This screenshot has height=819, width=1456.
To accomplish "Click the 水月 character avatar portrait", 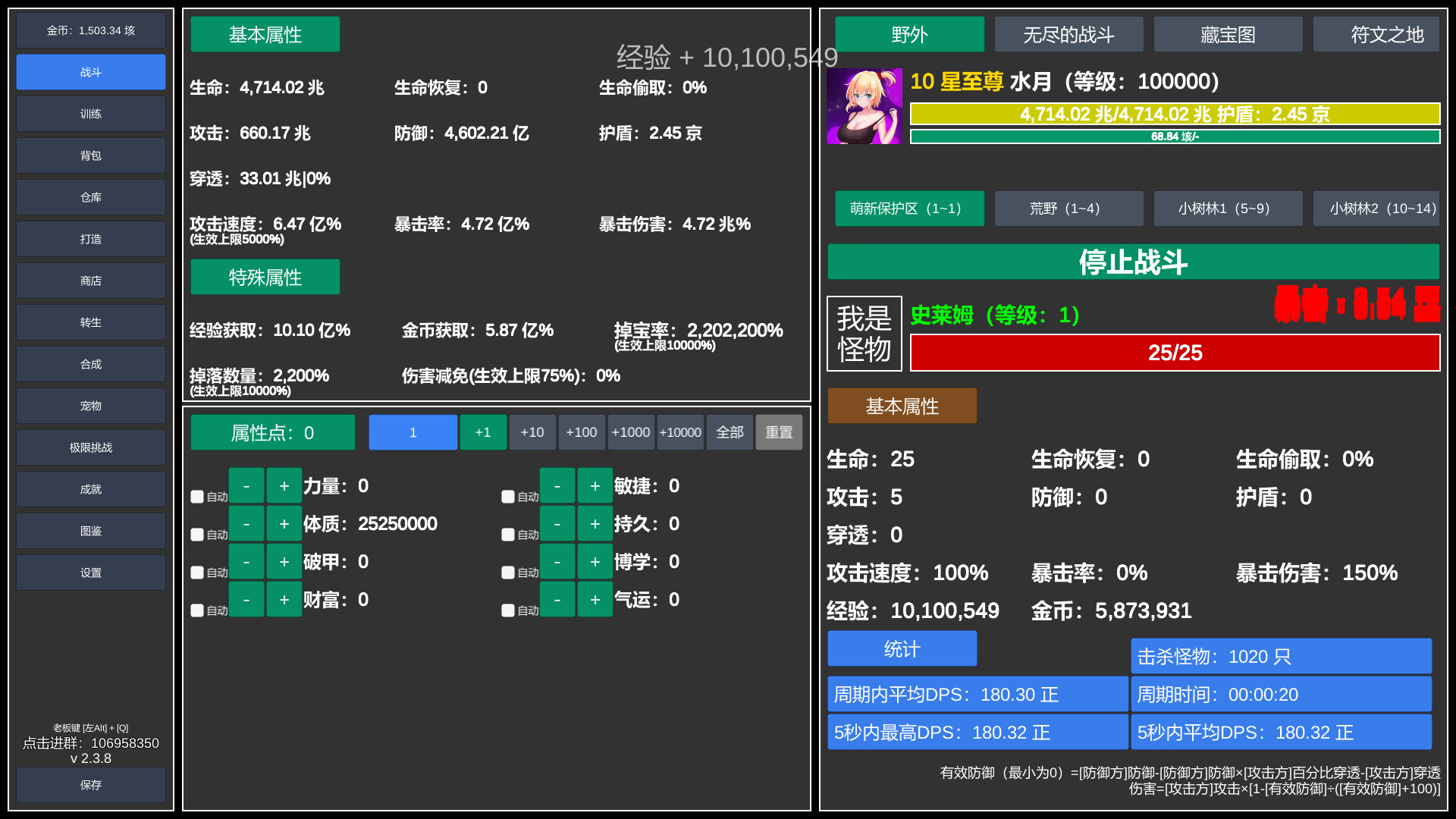I will tap(864, 105).
